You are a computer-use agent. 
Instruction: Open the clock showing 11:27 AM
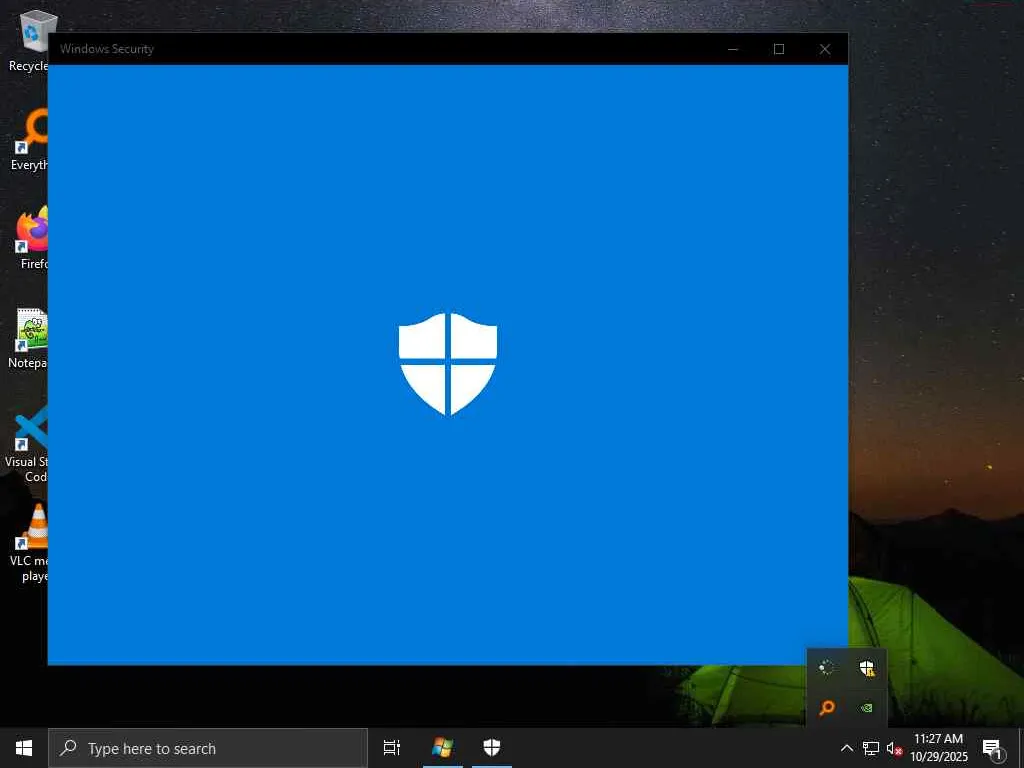tap(938, 748)
